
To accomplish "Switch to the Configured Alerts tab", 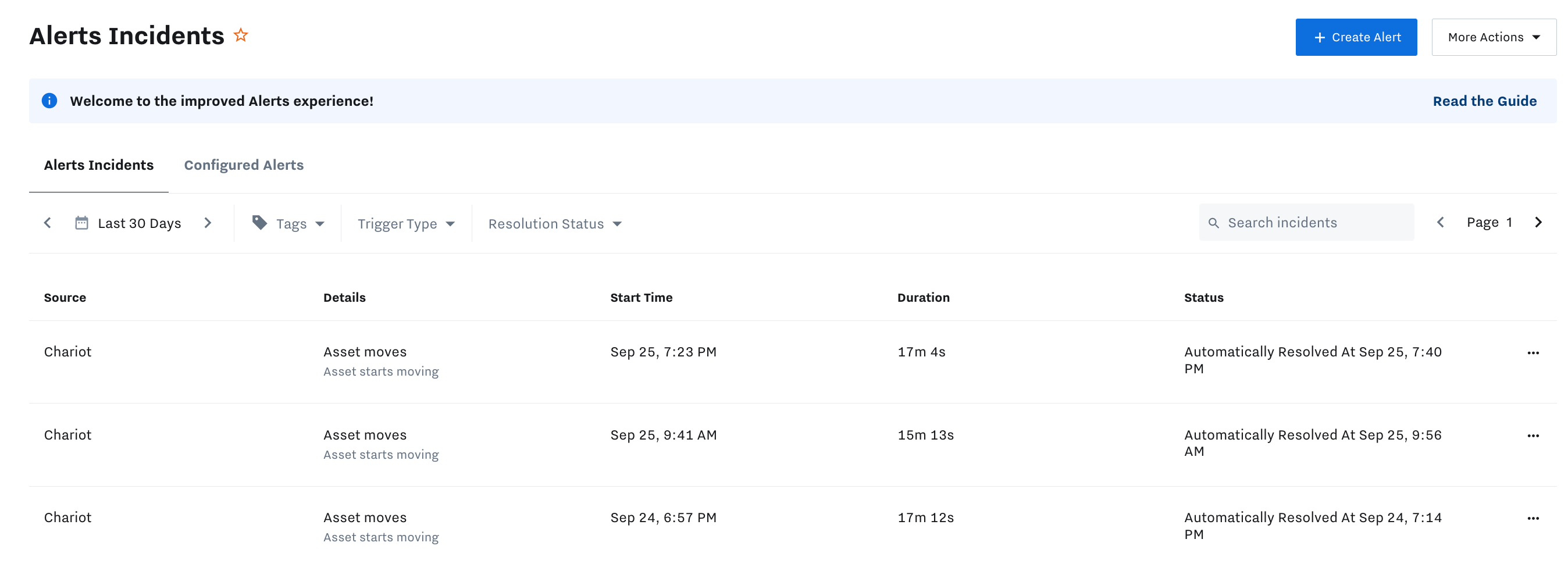I will tap(244, 165).
